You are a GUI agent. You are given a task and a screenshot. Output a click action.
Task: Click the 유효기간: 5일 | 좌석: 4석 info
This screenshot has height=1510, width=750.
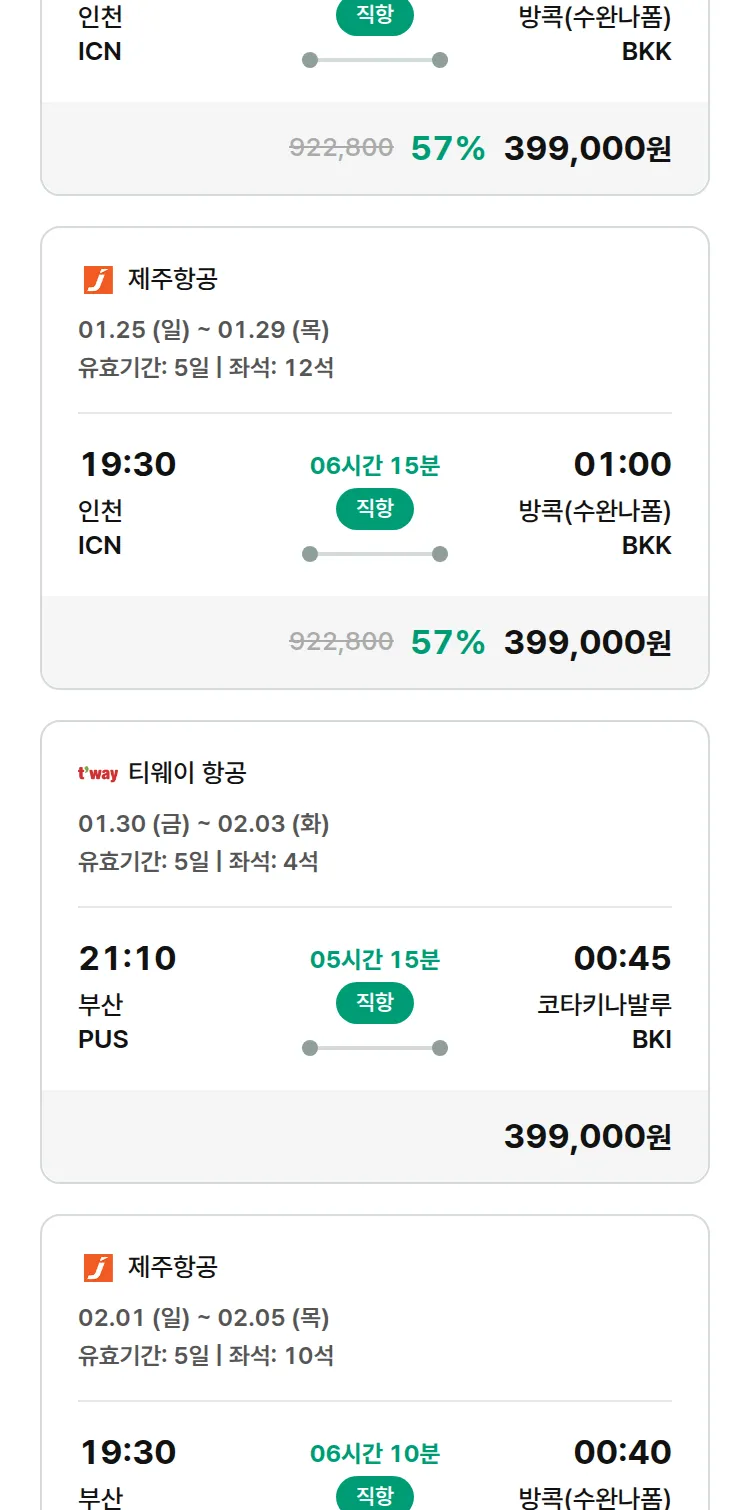click(x=198, y=862)
